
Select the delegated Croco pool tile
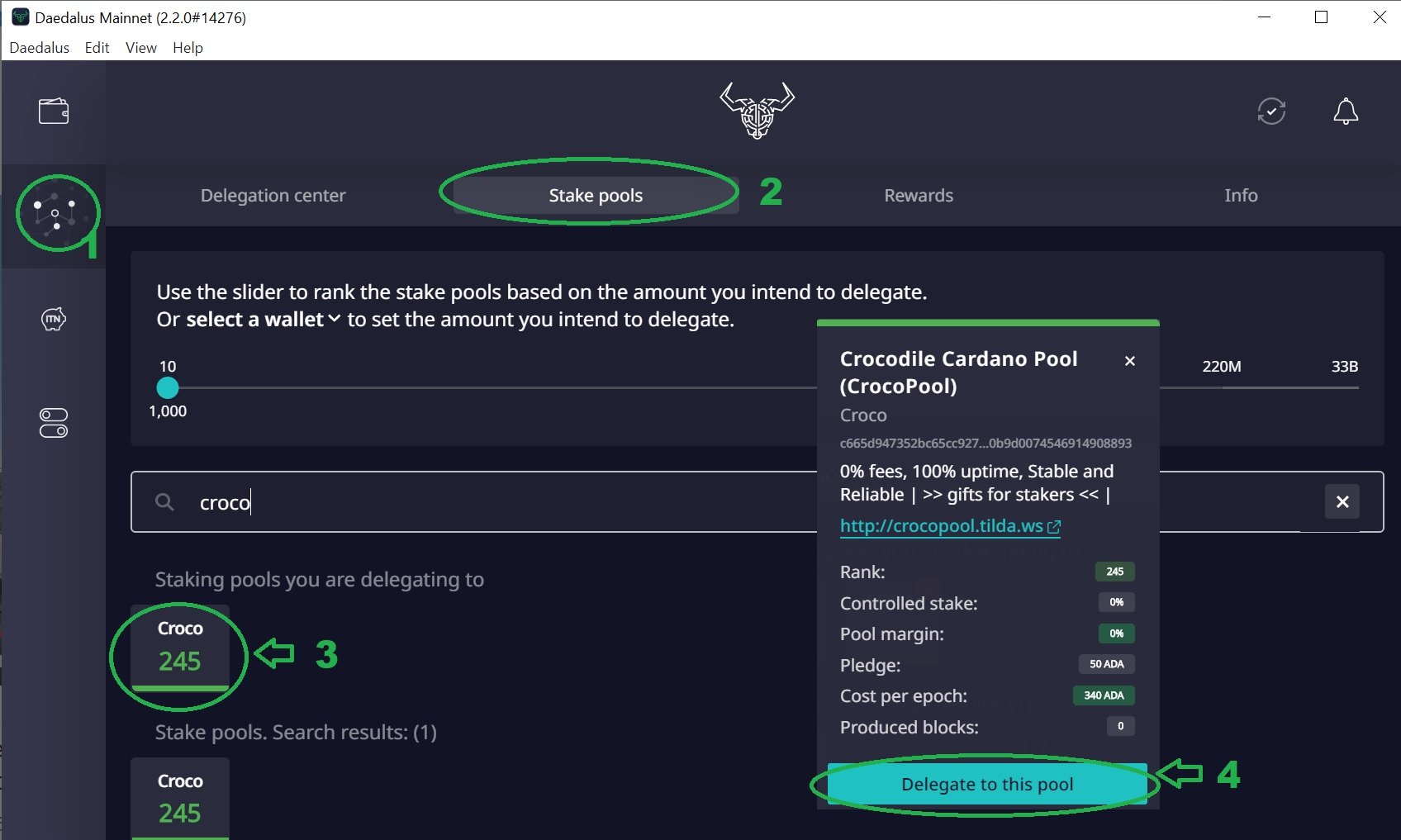pos(180,649)
